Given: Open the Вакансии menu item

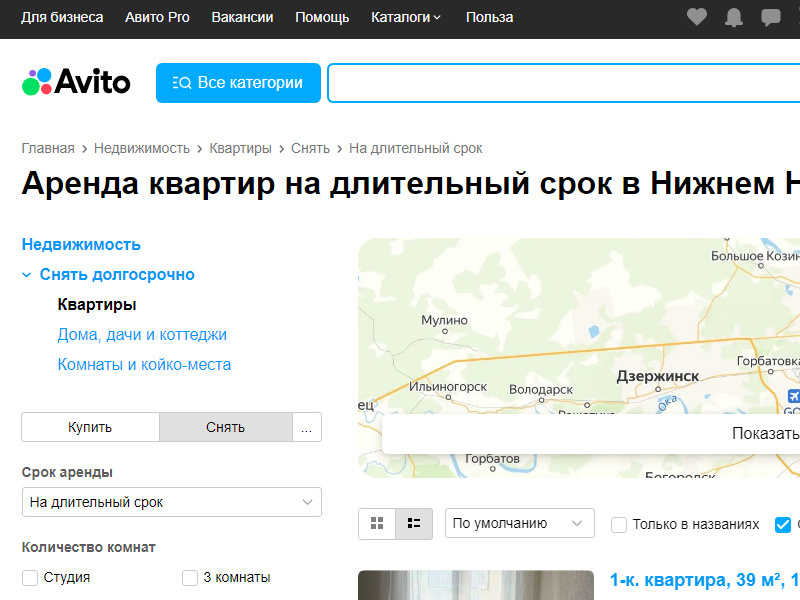Looking at the screenshot, I should click(242, 17).
